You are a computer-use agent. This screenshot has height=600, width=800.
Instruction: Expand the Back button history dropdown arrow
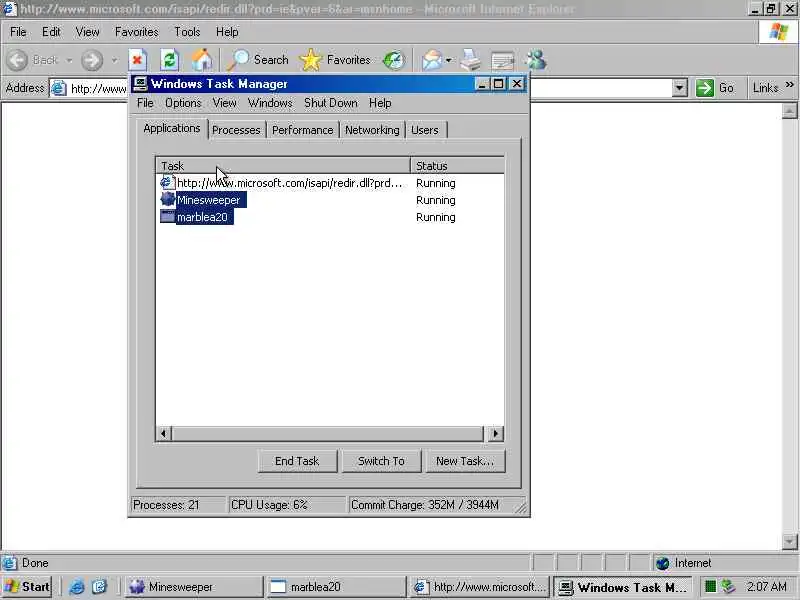point(69,60)
